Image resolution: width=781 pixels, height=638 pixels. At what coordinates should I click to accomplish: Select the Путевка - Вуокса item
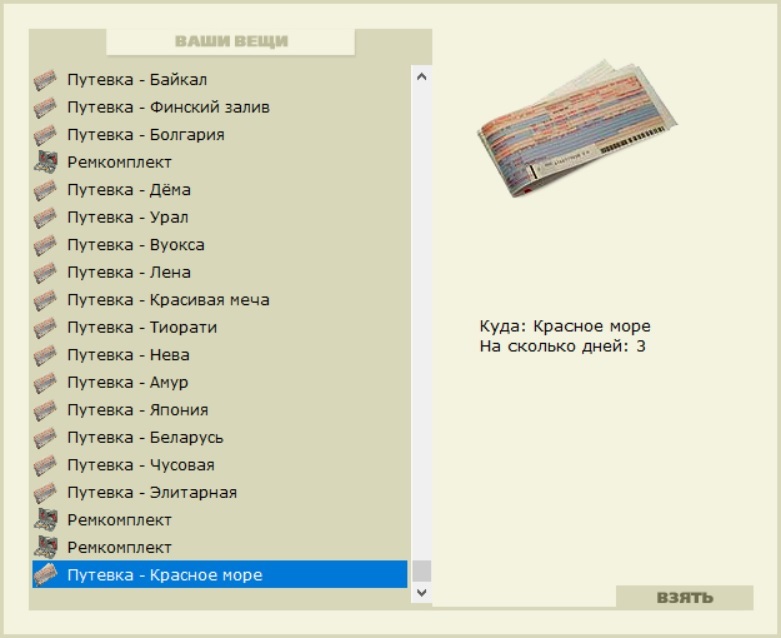point(220,245)
